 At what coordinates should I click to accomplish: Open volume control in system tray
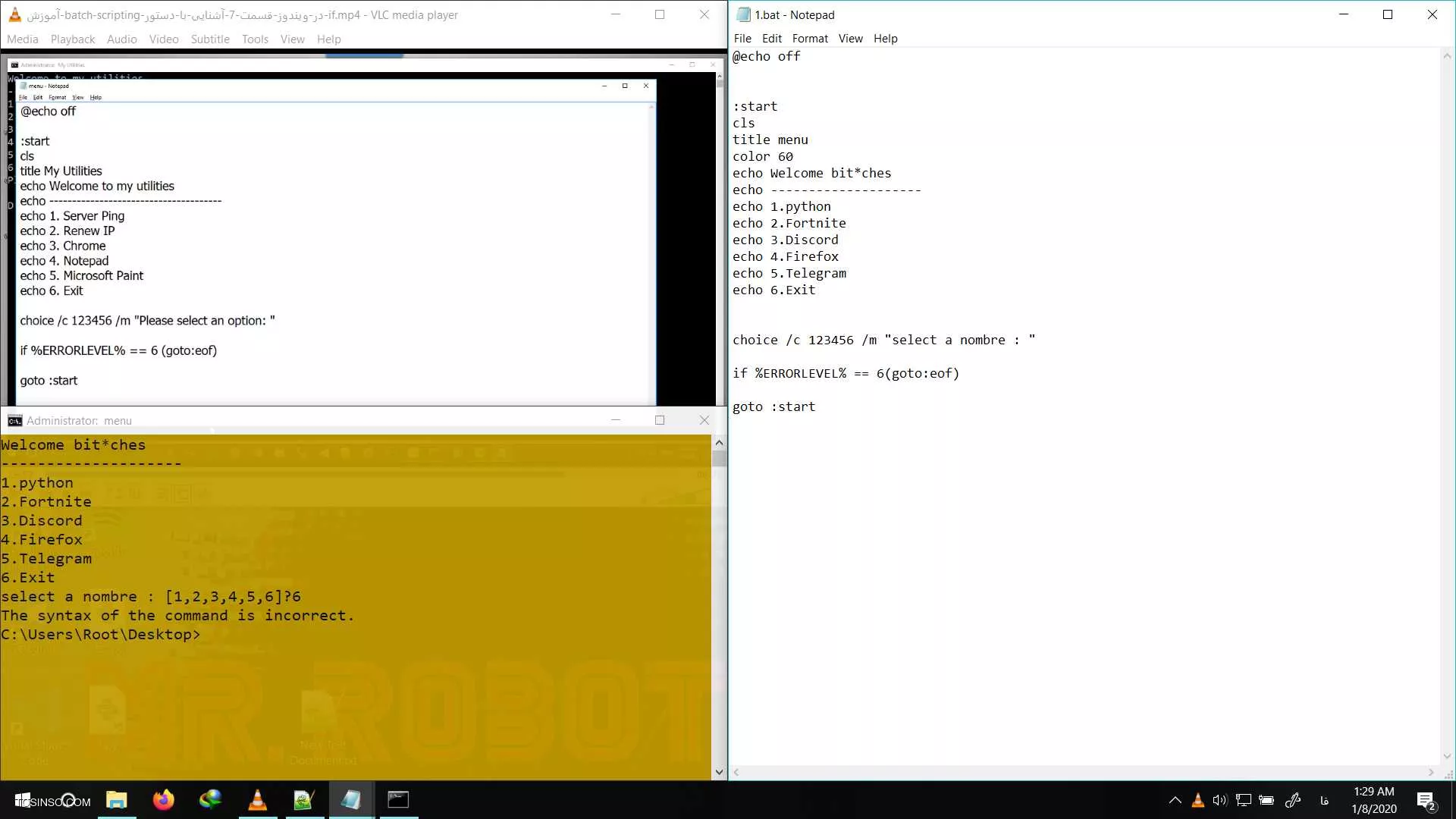pyautogui.click(x=1219, y=800)
